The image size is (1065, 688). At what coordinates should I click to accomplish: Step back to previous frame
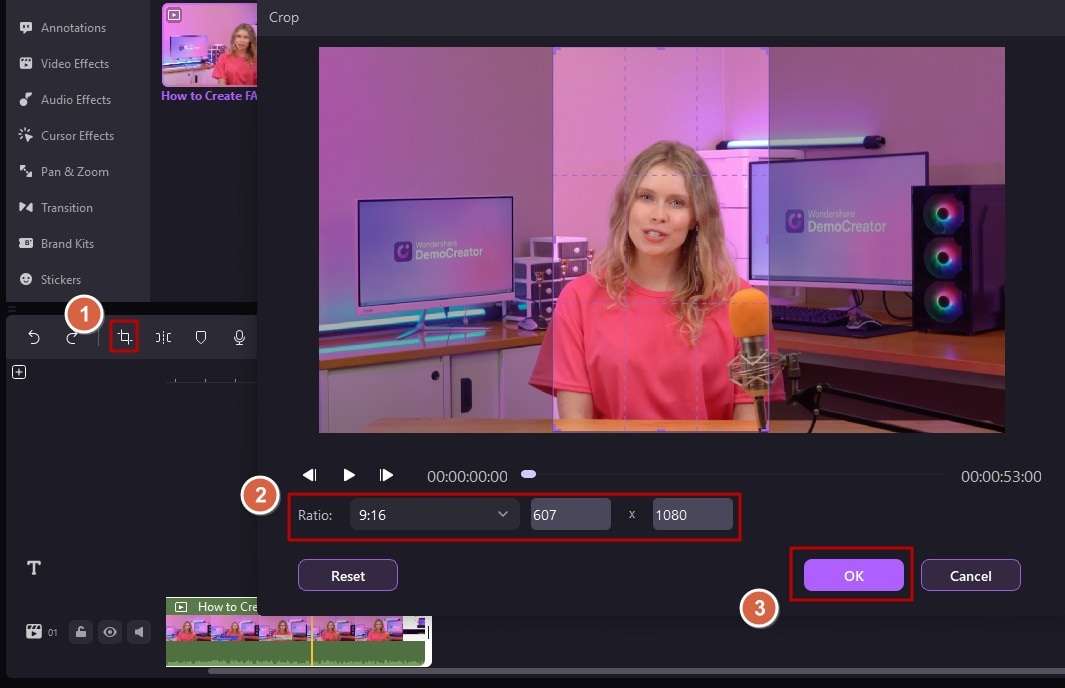tap(310, 475)
